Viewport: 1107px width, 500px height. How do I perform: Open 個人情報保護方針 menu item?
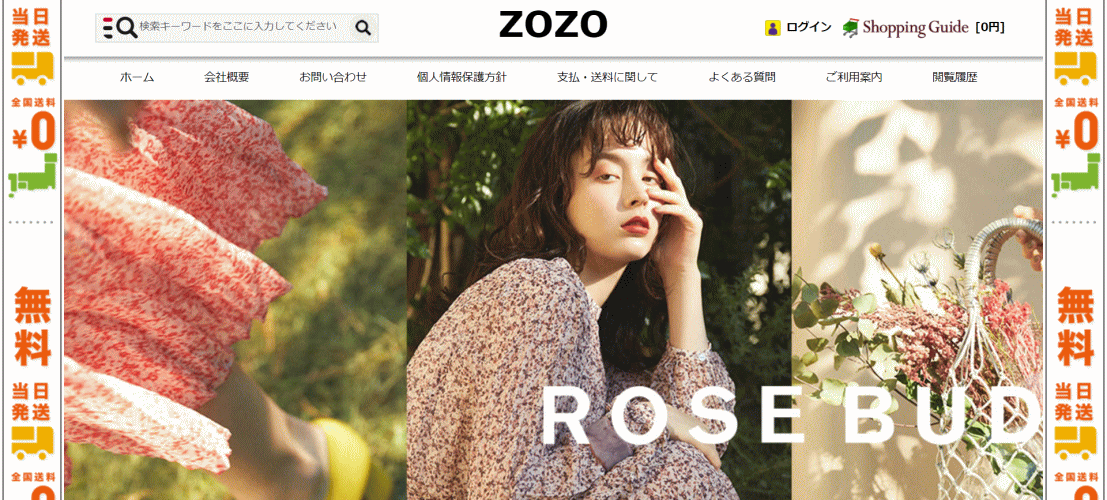462,78
